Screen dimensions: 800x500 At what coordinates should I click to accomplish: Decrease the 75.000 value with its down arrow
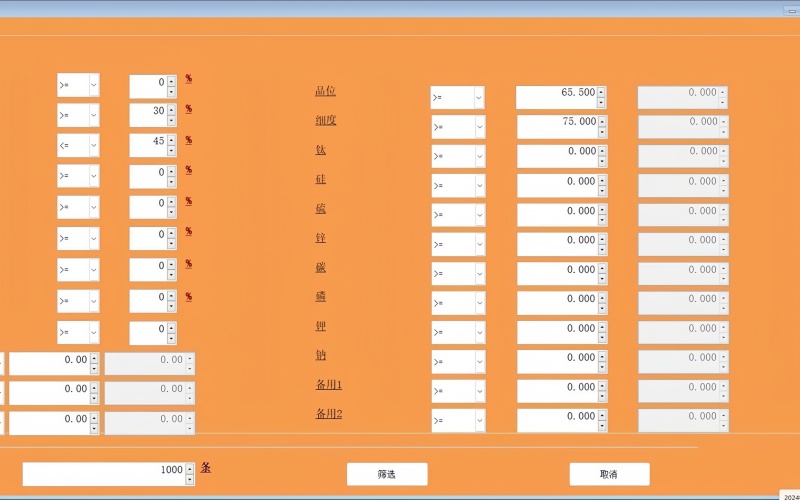point(601,132)
